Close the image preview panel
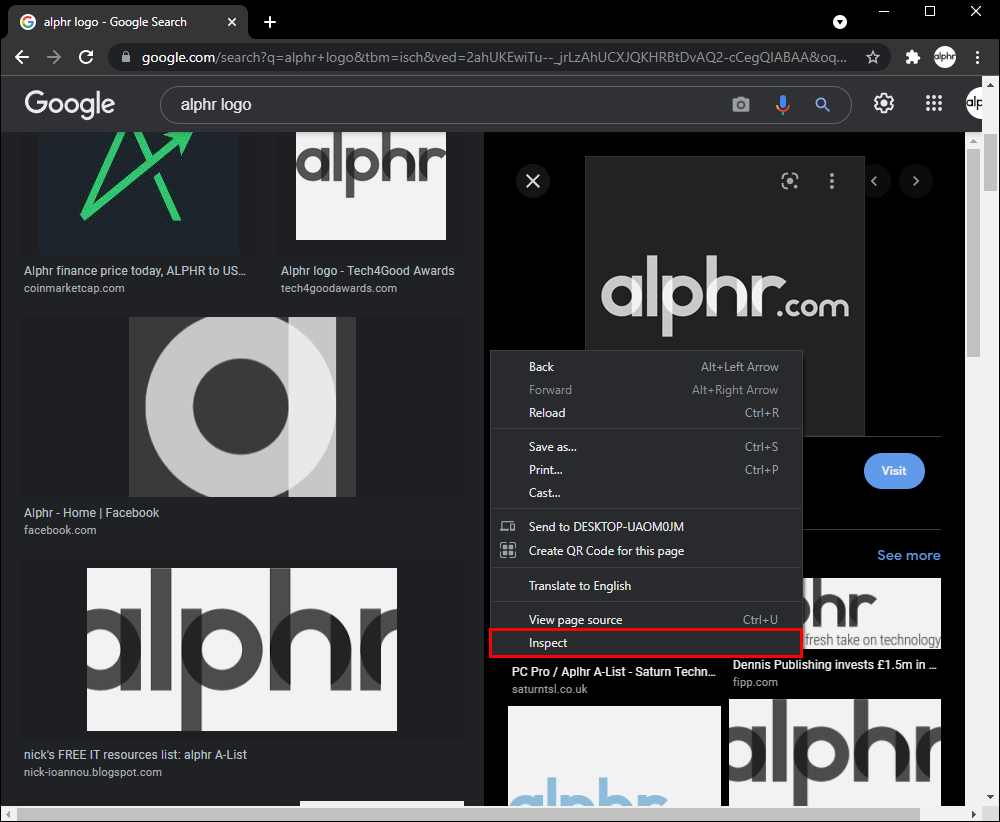1000x822 pixels. [x=533, y=181]
